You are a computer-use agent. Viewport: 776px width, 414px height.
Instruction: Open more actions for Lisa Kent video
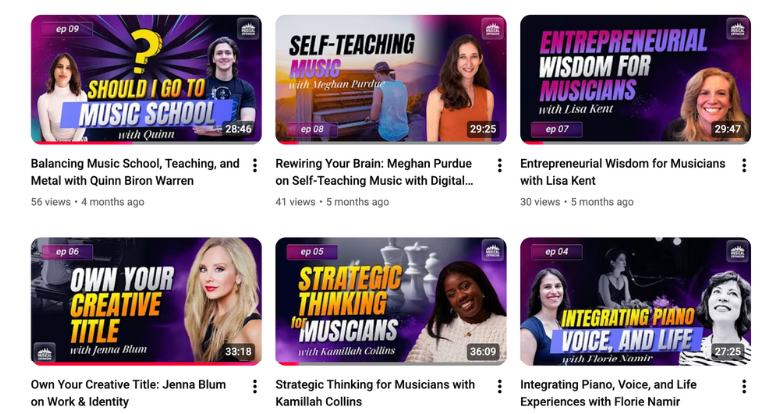coord(744,166)
